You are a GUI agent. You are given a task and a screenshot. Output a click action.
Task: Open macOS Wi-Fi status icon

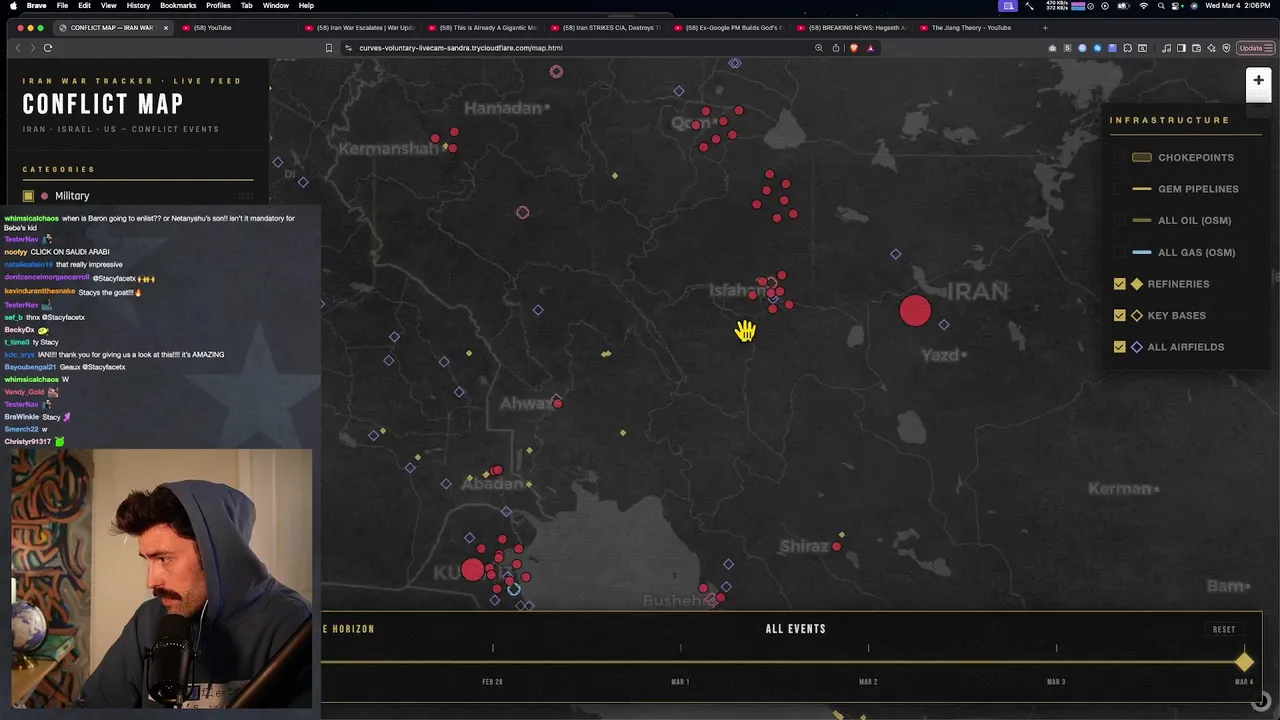[1143, 6]
